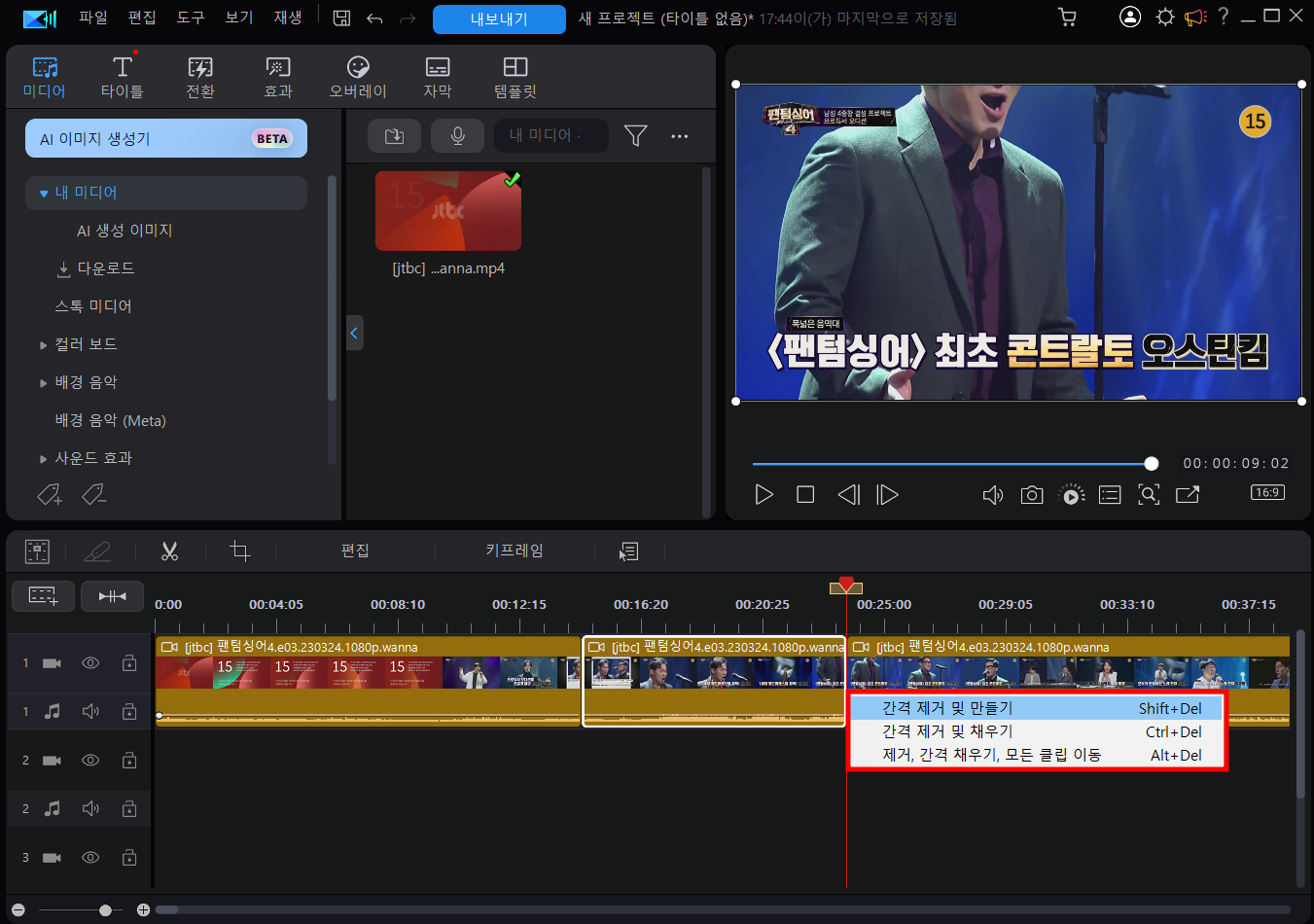Click the preview volume speaker icon

992,495
